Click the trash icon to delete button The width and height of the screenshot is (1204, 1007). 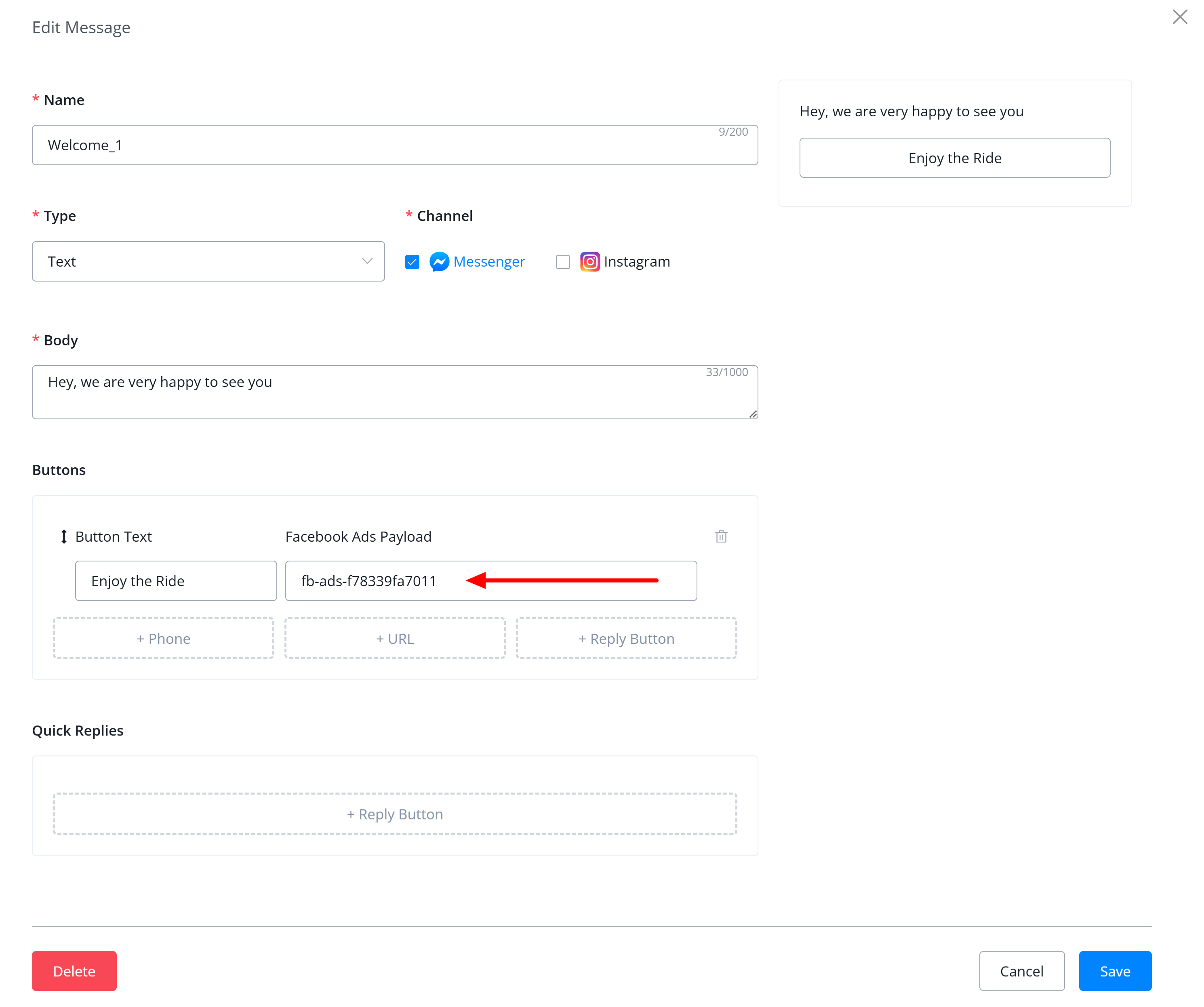tap(721, 536)
